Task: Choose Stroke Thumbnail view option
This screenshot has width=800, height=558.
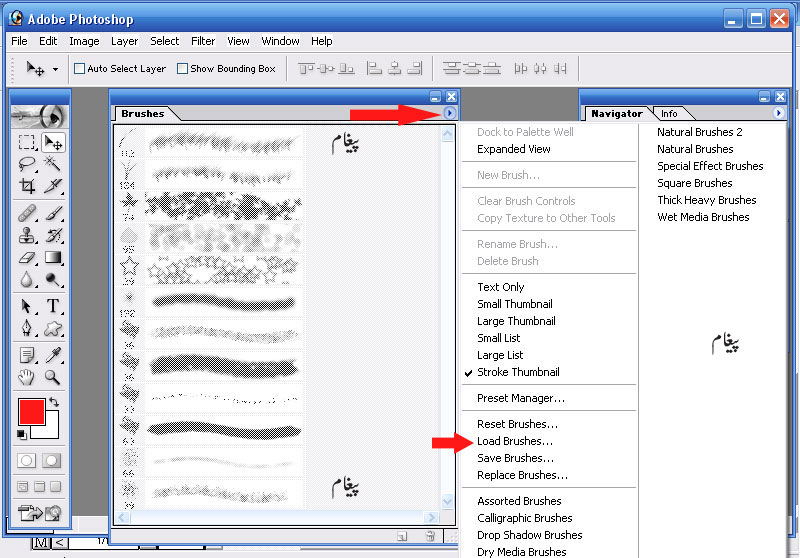Action: click(x=518, y=372)
